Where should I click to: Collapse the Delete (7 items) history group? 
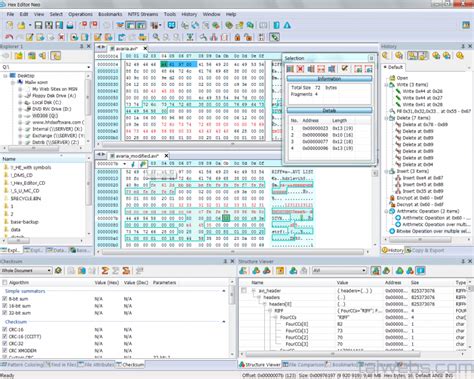click(x=387, y=118)
